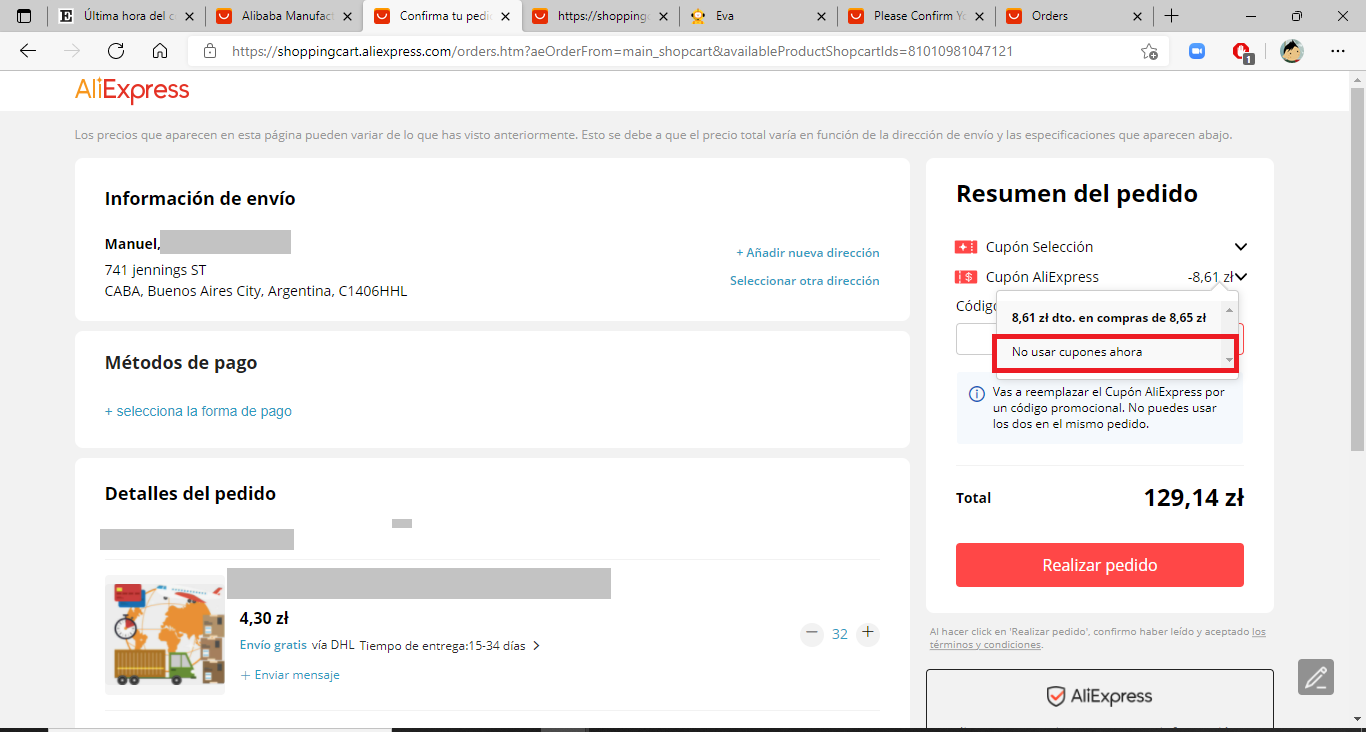Click the -8,61 zł coupon discount value
Screen dimensions: 1366x732
coord(1210,277)
